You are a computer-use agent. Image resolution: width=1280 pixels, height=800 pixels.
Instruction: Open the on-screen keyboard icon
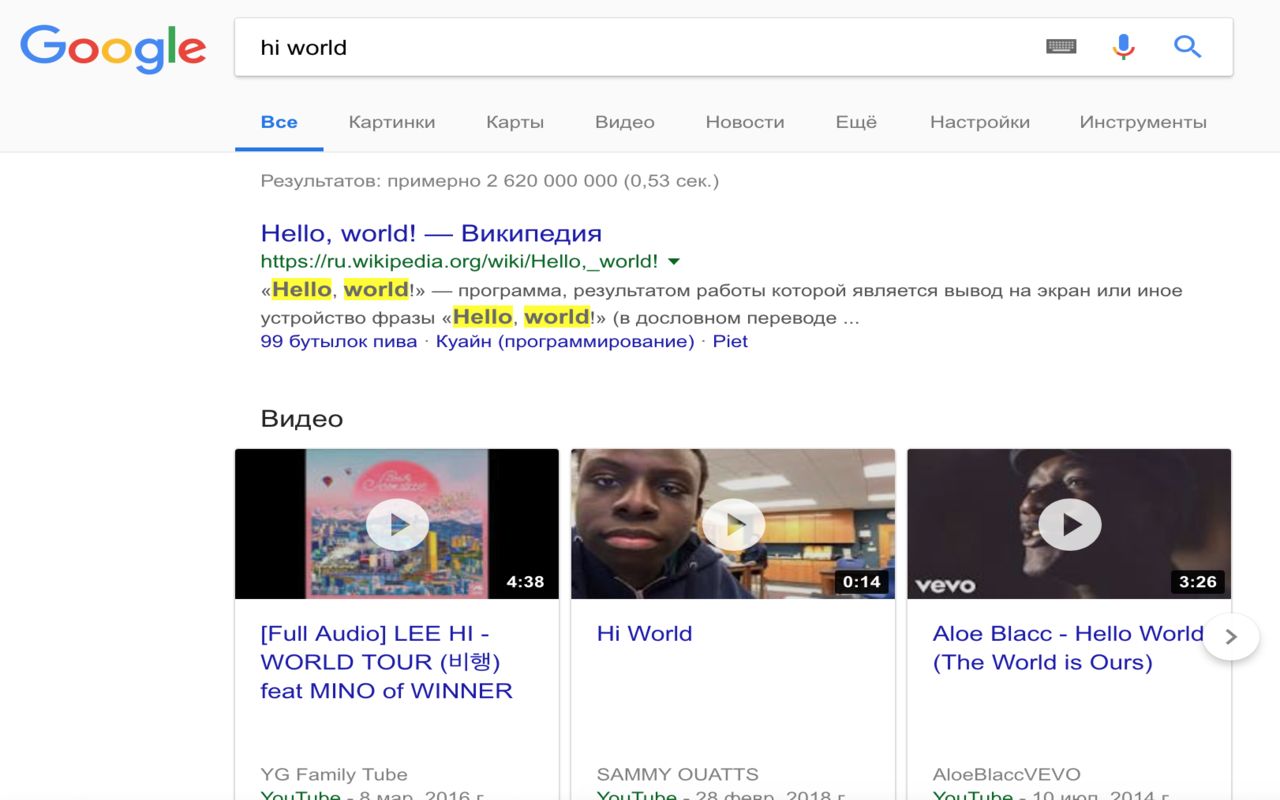1061,46
